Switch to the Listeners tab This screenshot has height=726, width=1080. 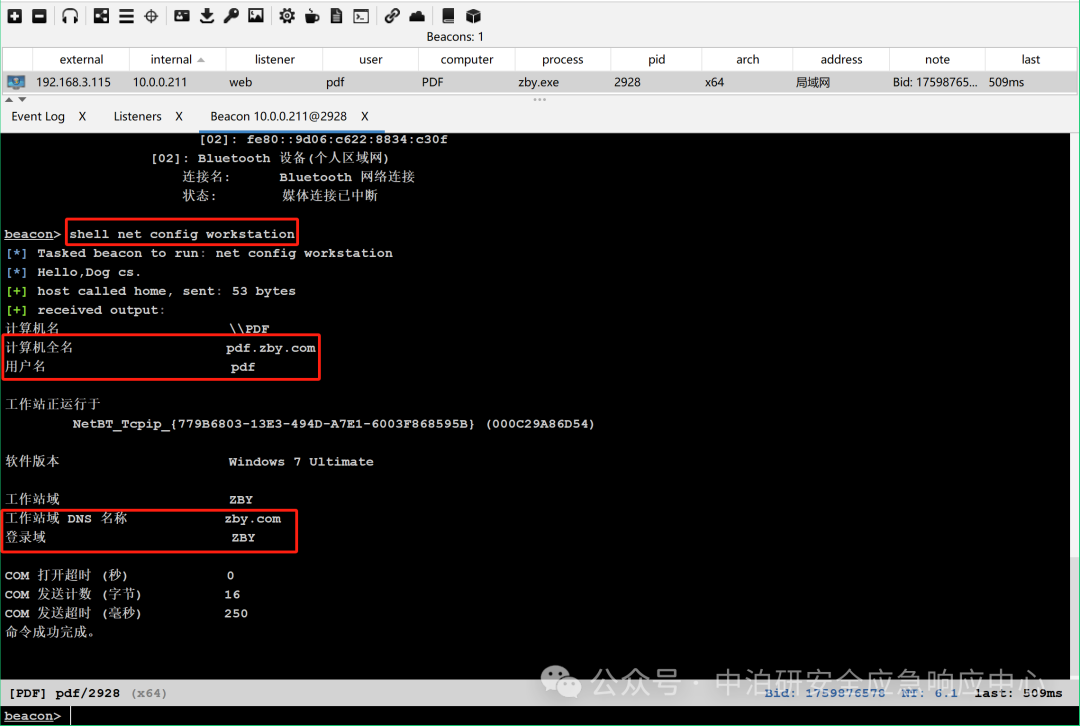click(137, 116)
